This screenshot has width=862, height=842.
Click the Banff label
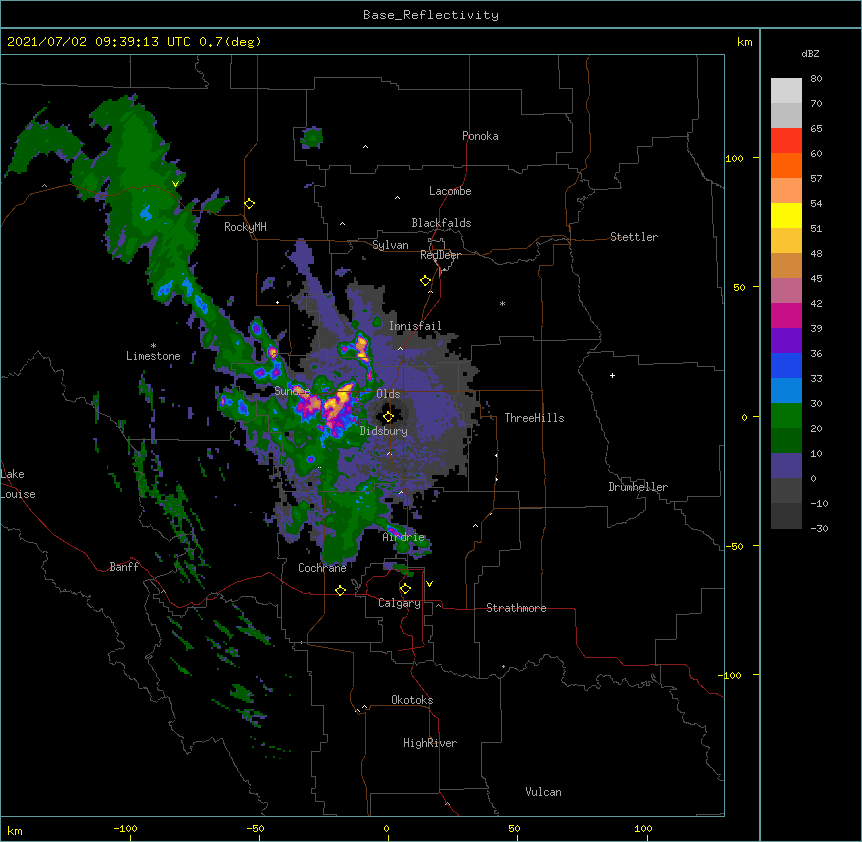[124, 567]
